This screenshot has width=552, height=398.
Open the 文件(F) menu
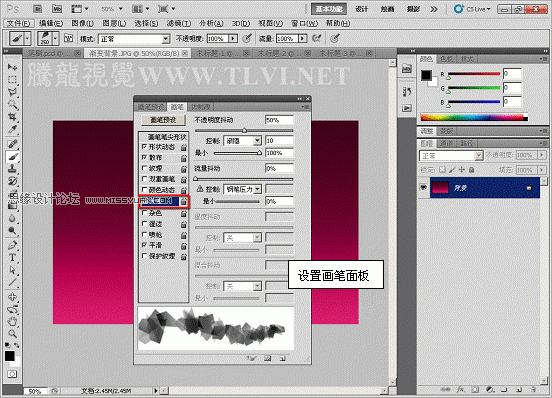19,23
